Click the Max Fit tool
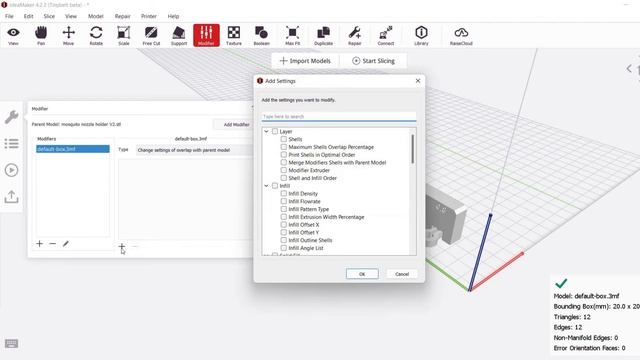 (x=292, y=36)
